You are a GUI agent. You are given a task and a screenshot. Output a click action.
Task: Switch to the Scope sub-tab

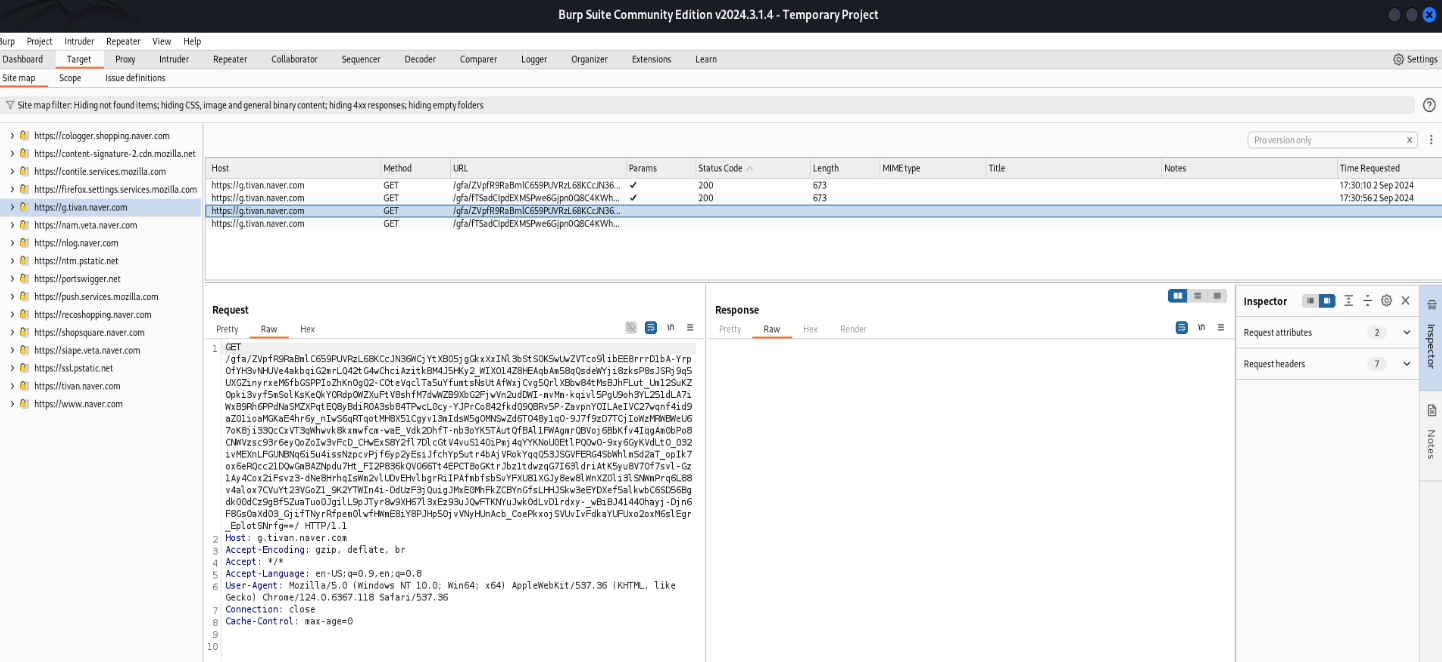pyautogui.click(x=70, y=78)
